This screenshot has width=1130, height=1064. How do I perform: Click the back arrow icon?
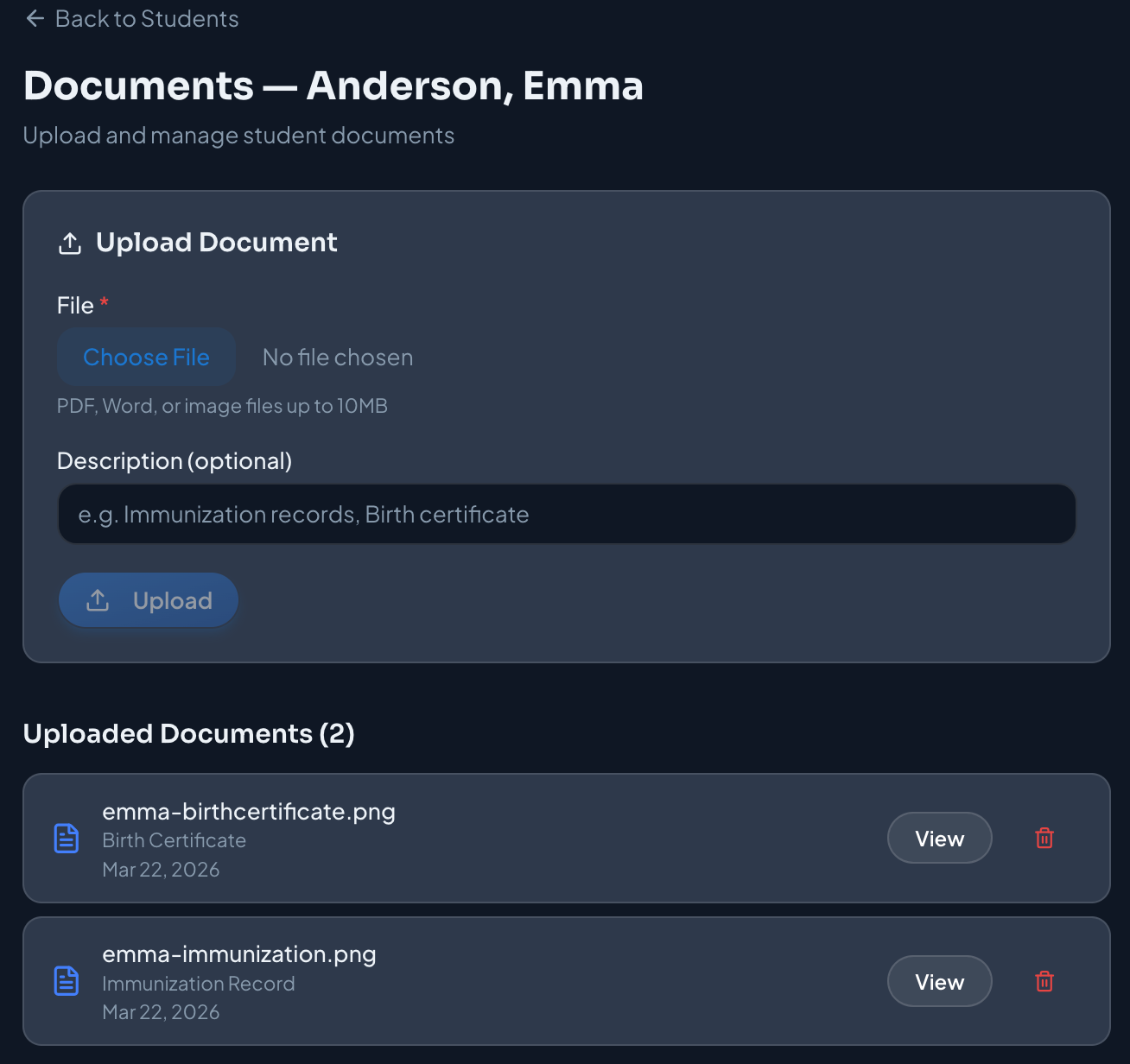pos(35,19)
